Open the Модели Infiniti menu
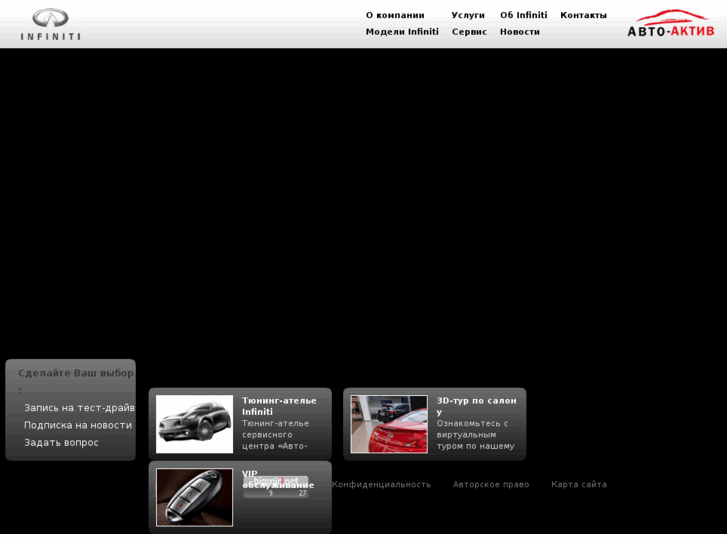The image size is (727, 545). point(402,32)
